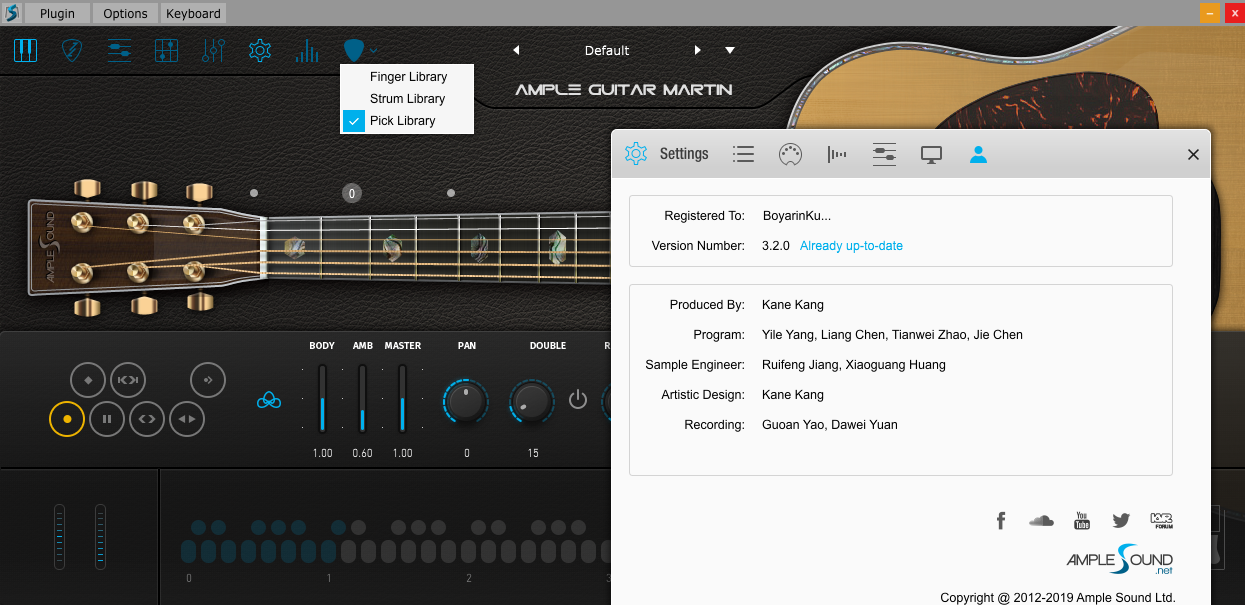Click the Ample Sound logo in title bar
The width and height of the screenshot is (1245, 605).
tap(12, 13)
